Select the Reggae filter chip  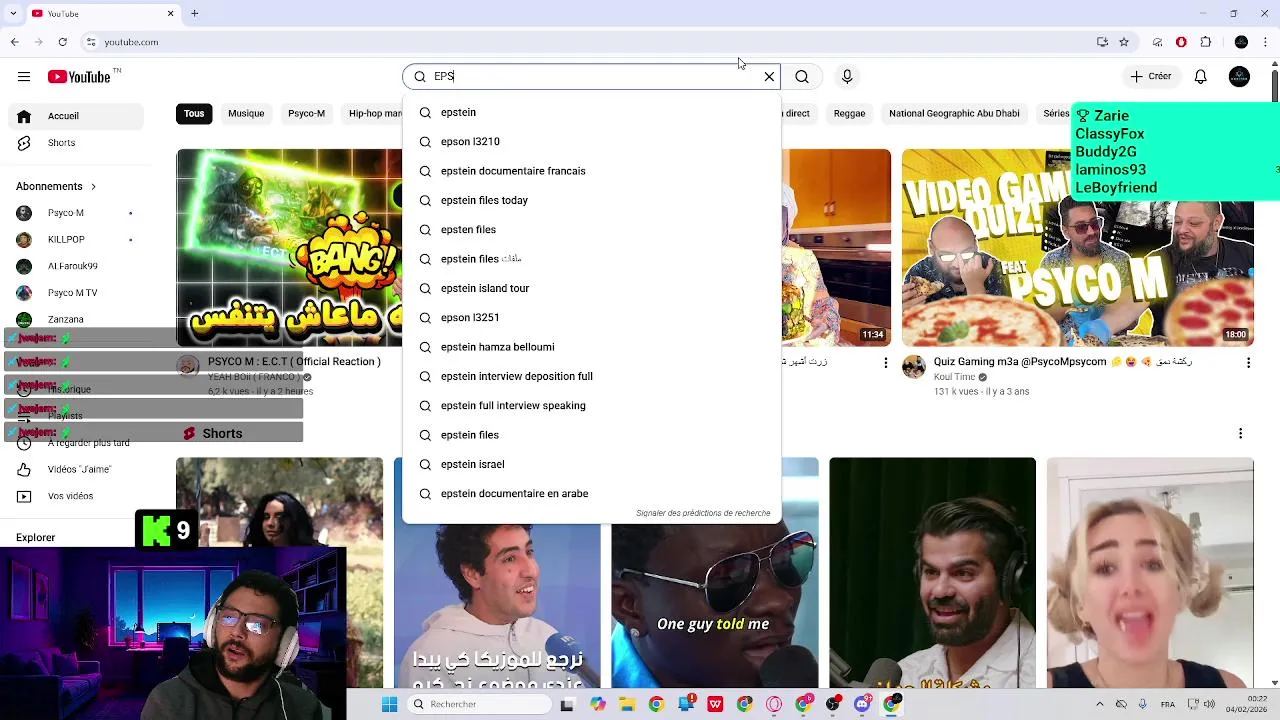coord(849,114)
